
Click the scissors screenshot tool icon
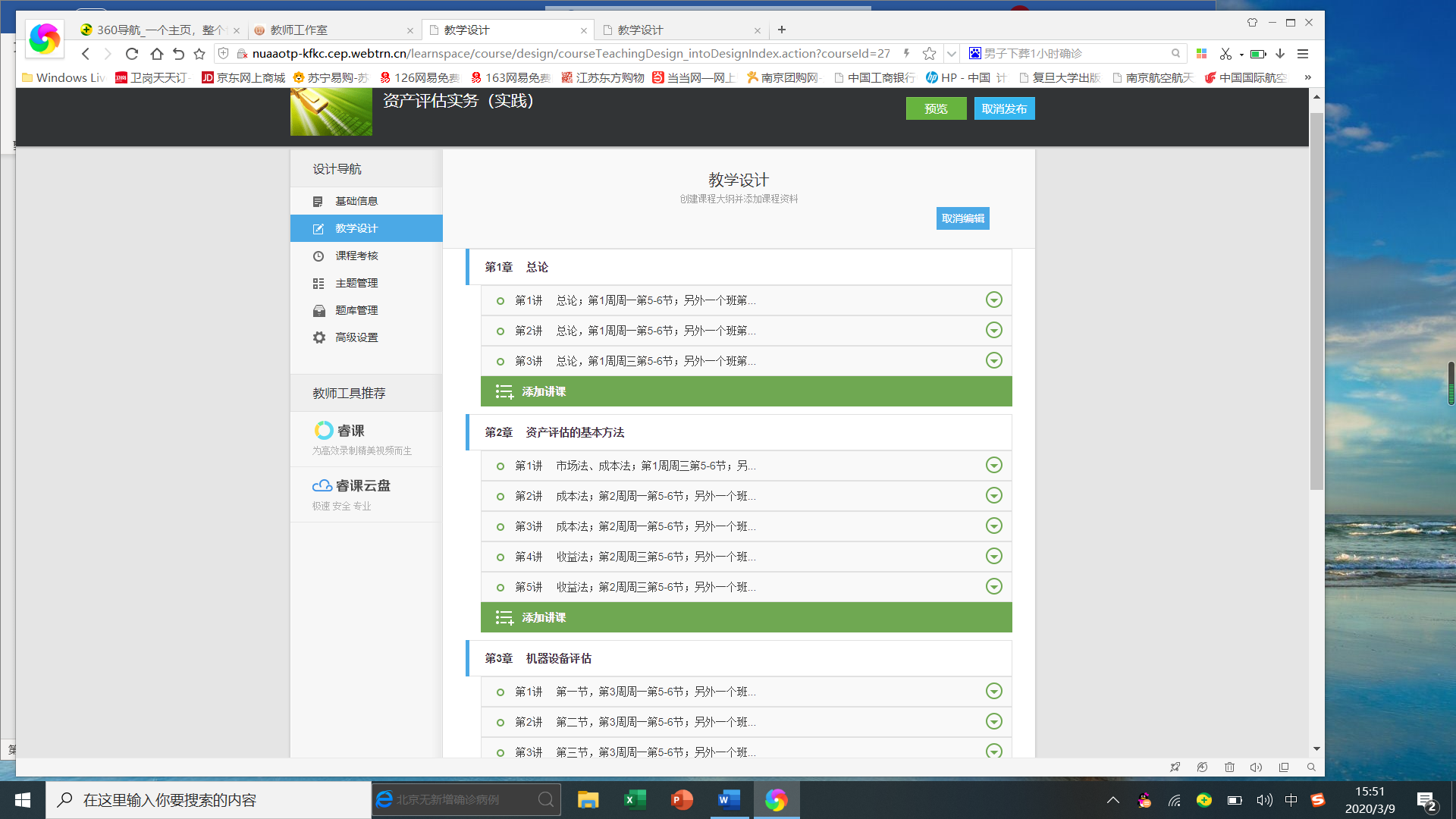point(1225,54)
